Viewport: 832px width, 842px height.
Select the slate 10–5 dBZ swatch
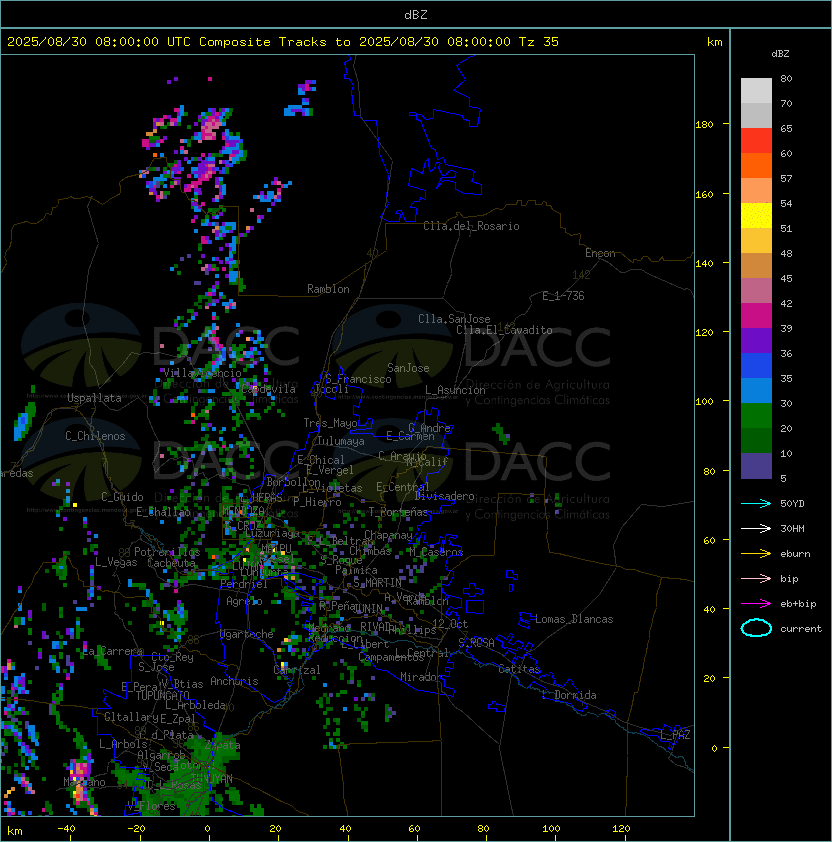click(756, 466)
